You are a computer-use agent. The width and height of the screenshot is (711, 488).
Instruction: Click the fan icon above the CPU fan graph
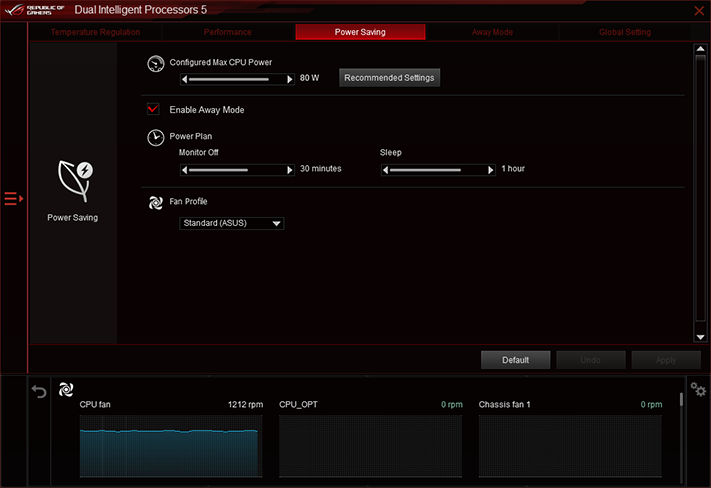pyautogui.click(x=66, y=389)
